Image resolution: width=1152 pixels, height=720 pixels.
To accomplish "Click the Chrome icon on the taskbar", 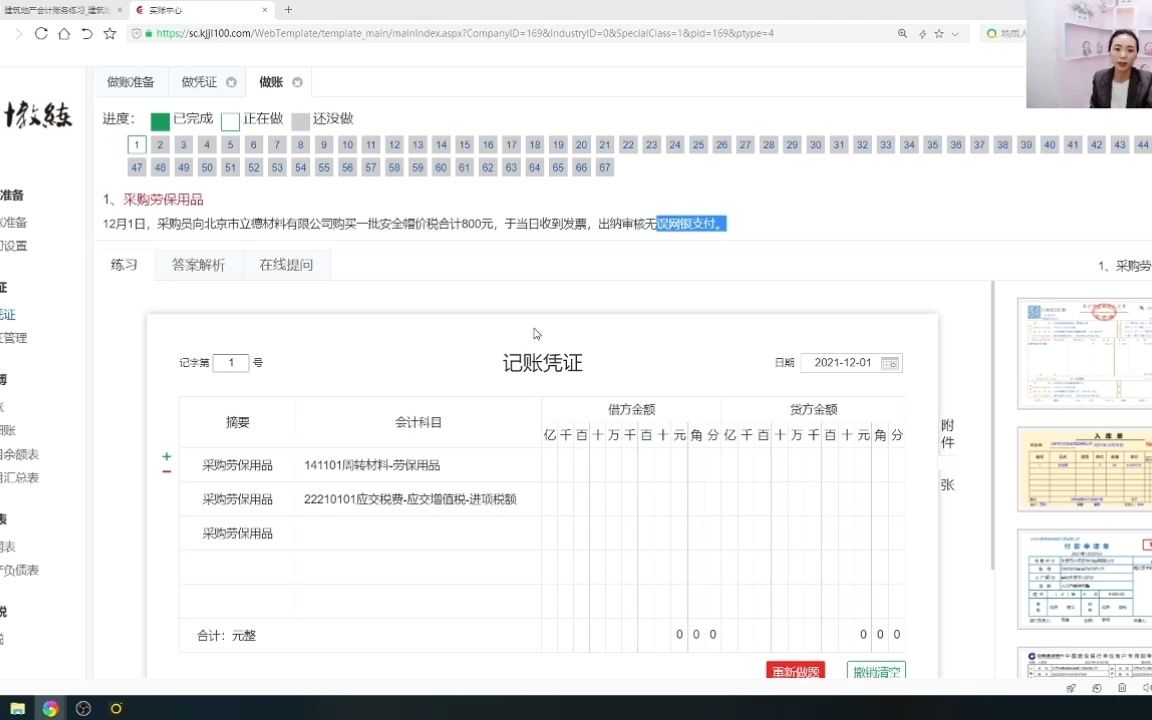I will (x=48, y=708).
